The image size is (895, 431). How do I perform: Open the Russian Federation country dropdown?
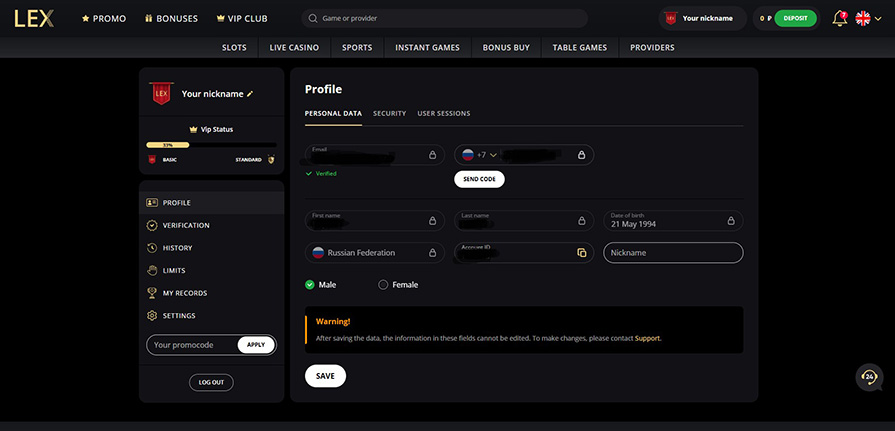pos(375,253)
